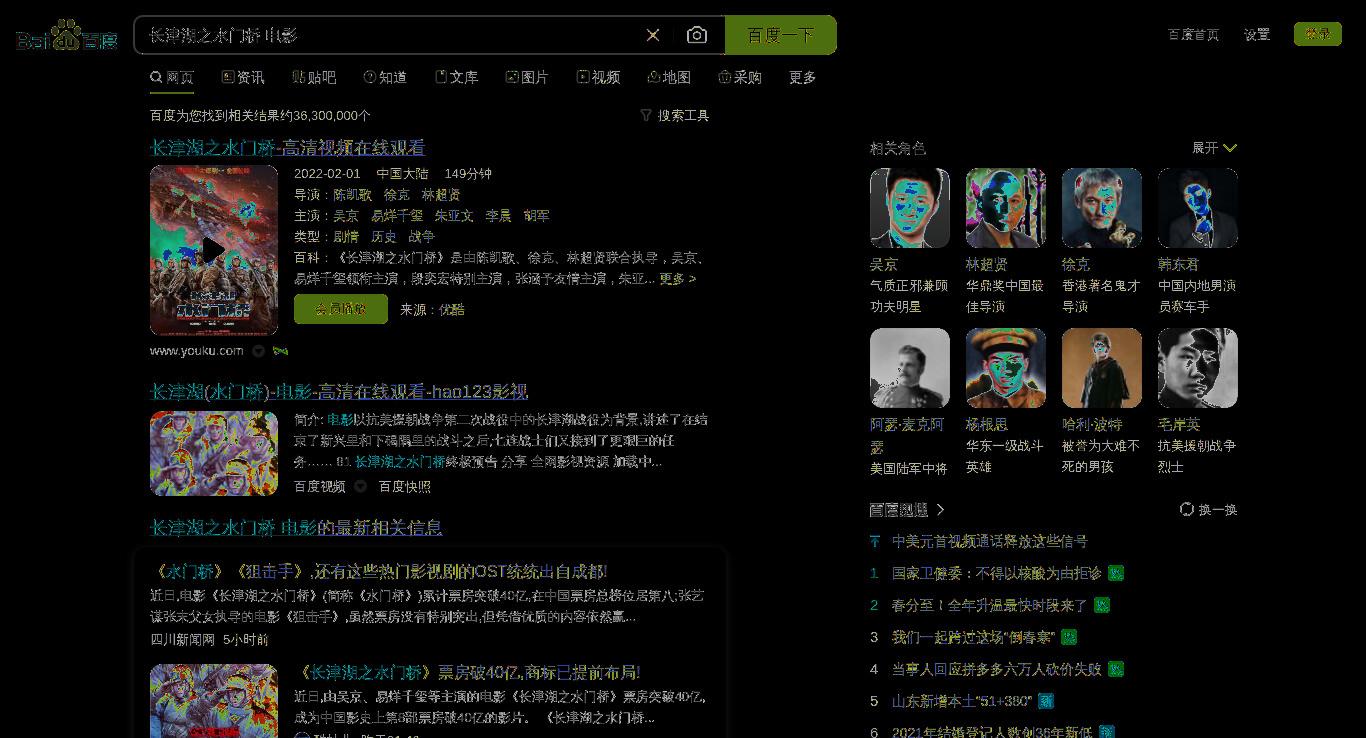Click 百度视频 source link
Image resolution: width=1366 pixels, height=738 pixels.
[x=320, y=487]
